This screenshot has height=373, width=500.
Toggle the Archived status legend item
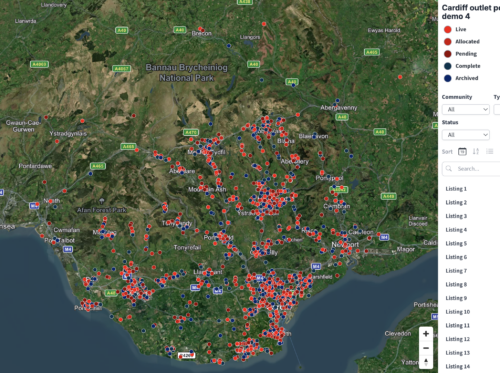tap(461, 78)
